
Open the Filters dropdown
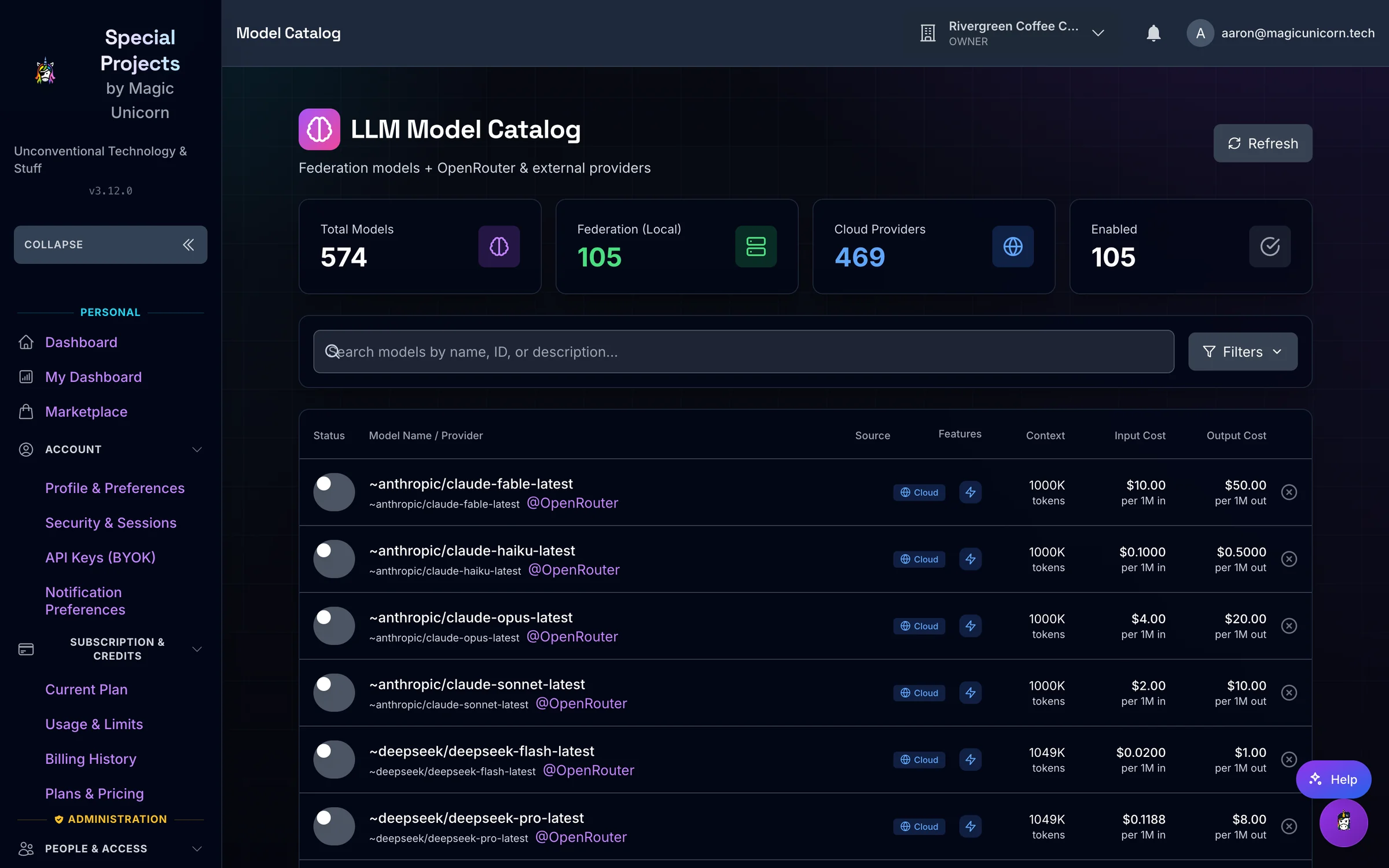click(1243, 352)
